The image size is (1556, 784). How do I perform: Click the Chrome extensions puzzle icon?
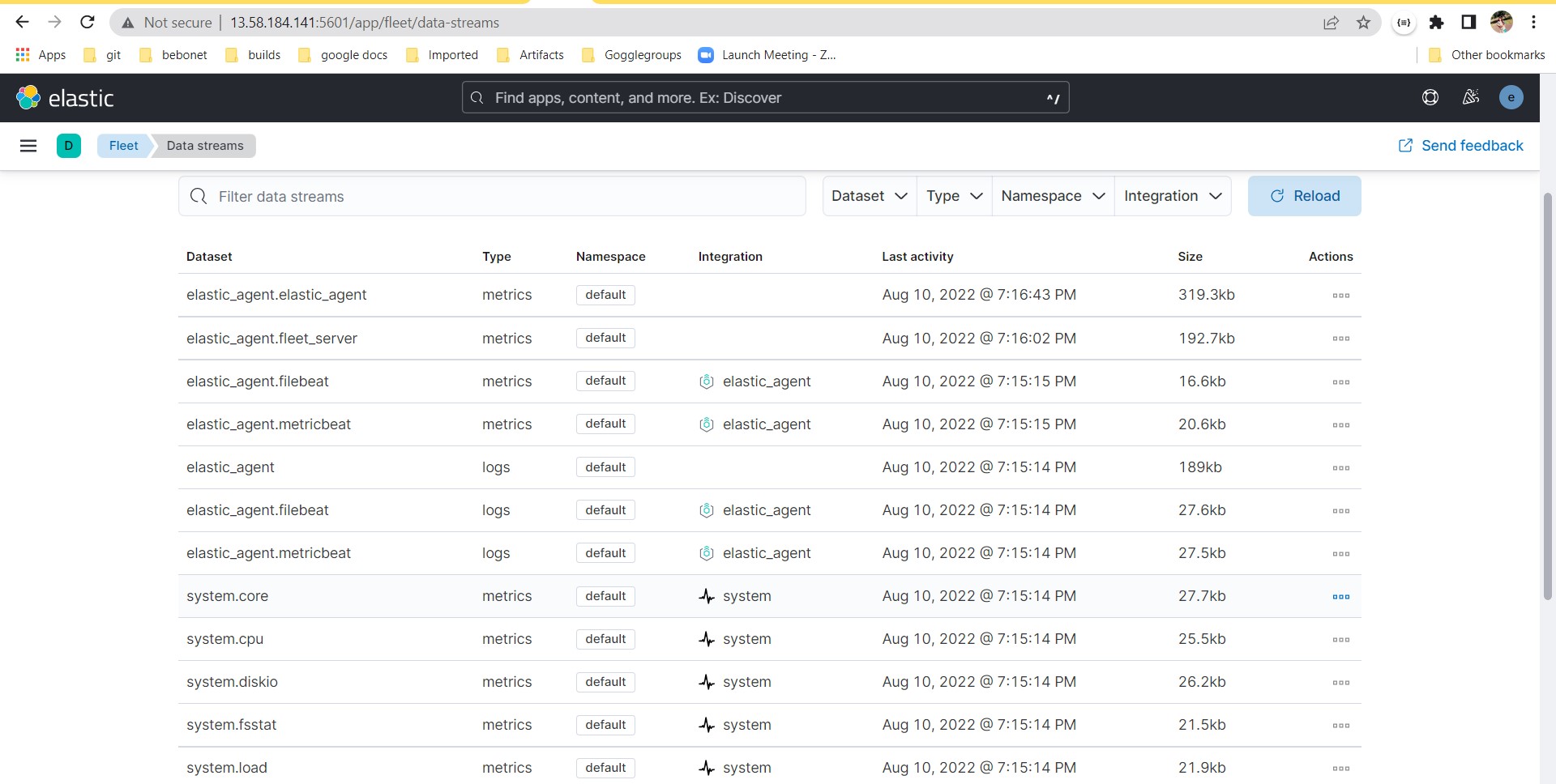point(1436,22)
